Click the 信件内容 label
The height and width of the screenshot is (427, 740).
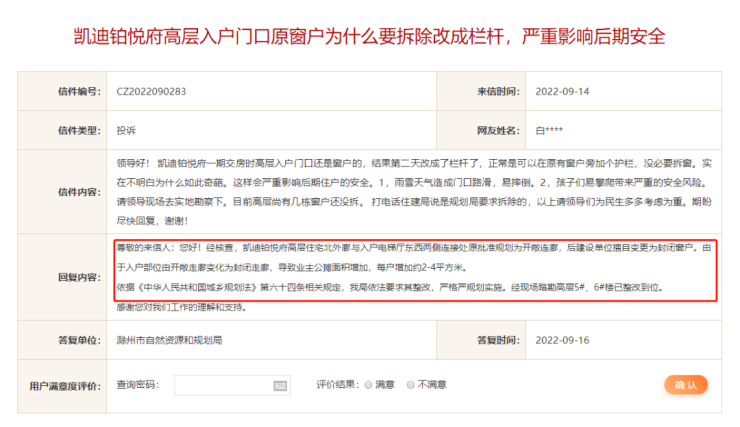click(x=79, y=192)
